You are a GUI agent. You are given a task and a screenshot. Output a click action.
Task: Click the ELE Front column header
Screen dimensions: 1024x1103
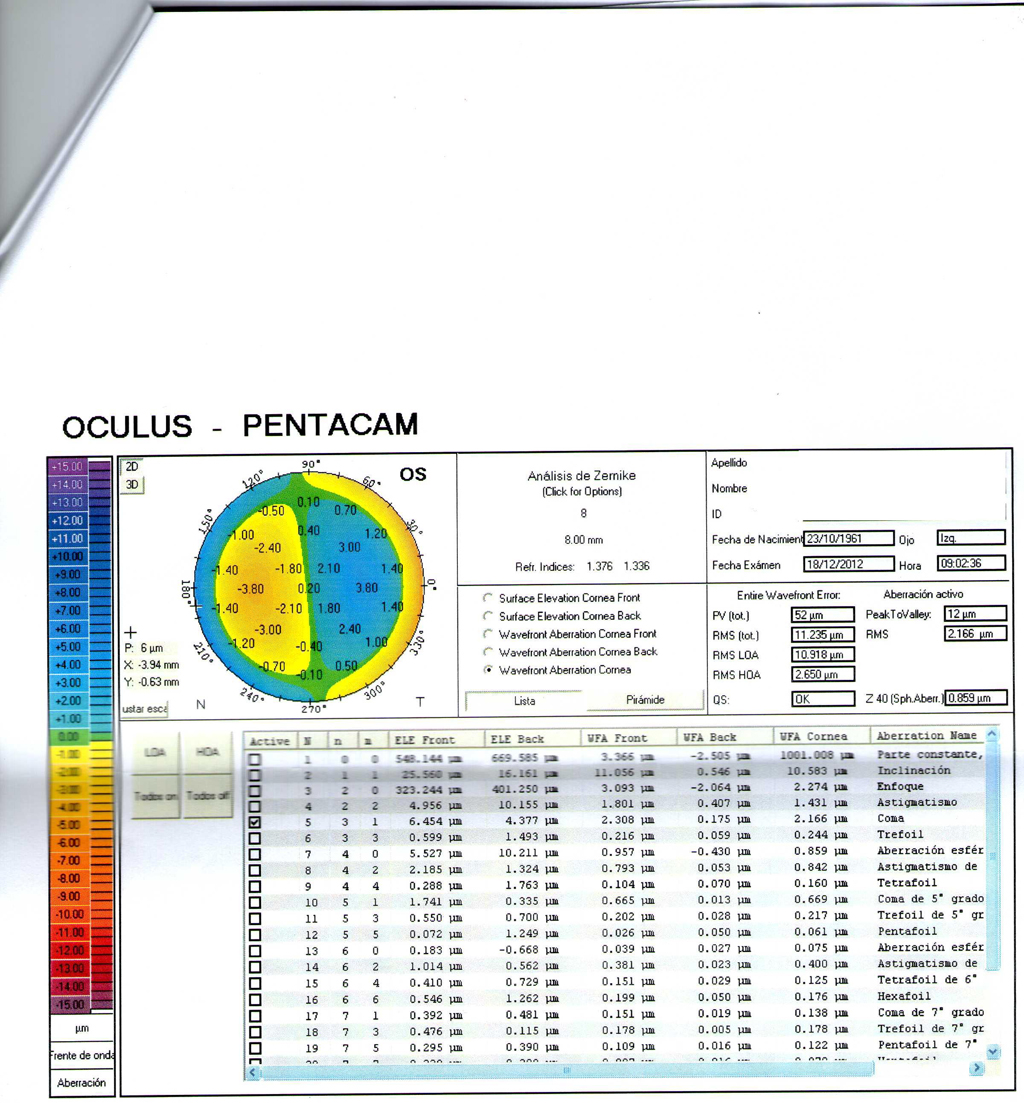coord(437,740)
